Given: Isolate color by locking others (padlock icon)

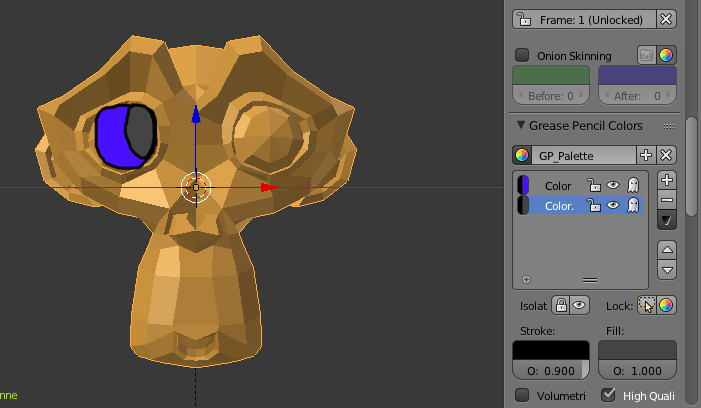Looking at the screenshot, I should [561, 305].
